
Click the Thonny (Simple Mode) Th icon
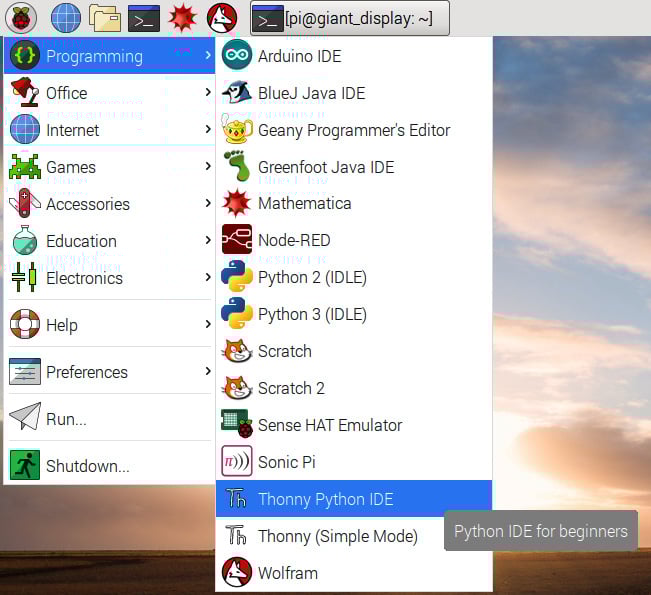(236, 535)
